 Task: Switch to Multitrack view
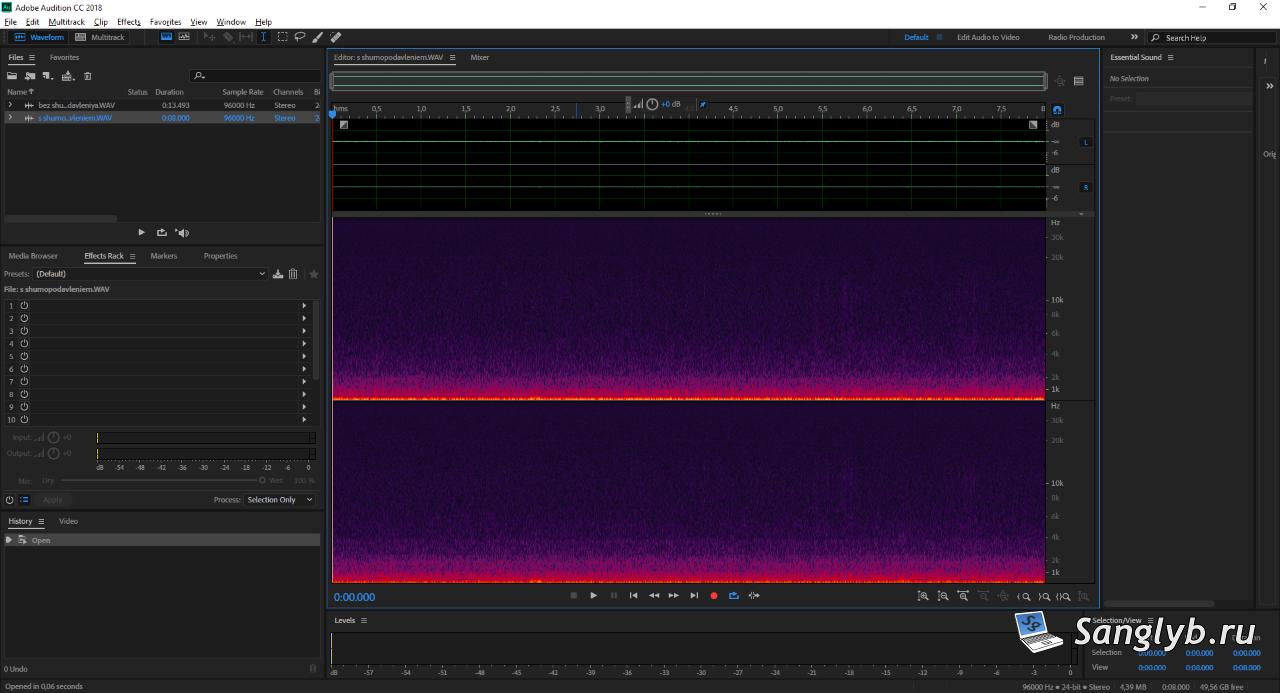tap(100, 37)
